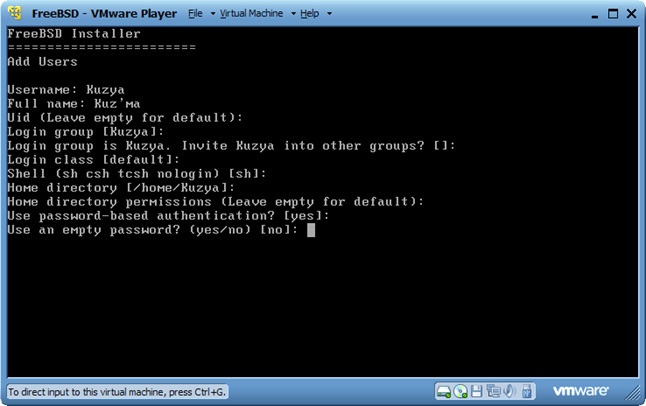Click the CD/DVD drive status icon
Viewport: 646px width, 406px height.
pyautogui.click(x=461, y=390)
